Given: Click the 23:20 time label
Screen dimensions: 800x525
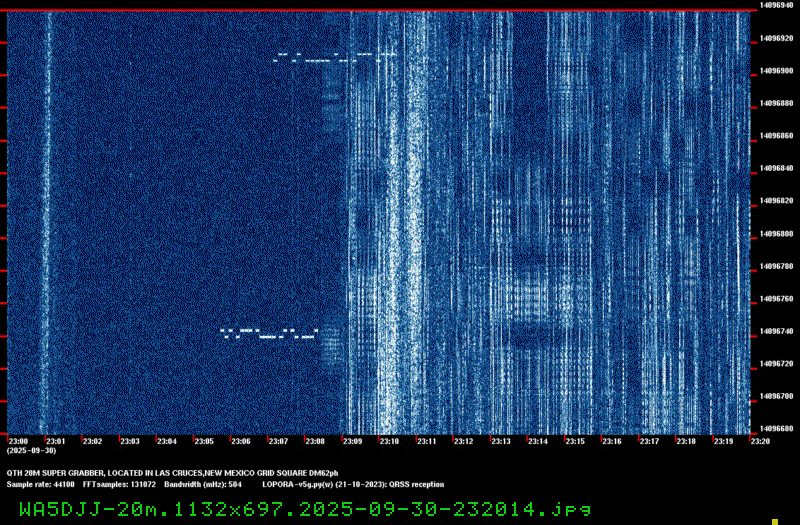Looking at the screenshot, I should [x=761, y=441].
